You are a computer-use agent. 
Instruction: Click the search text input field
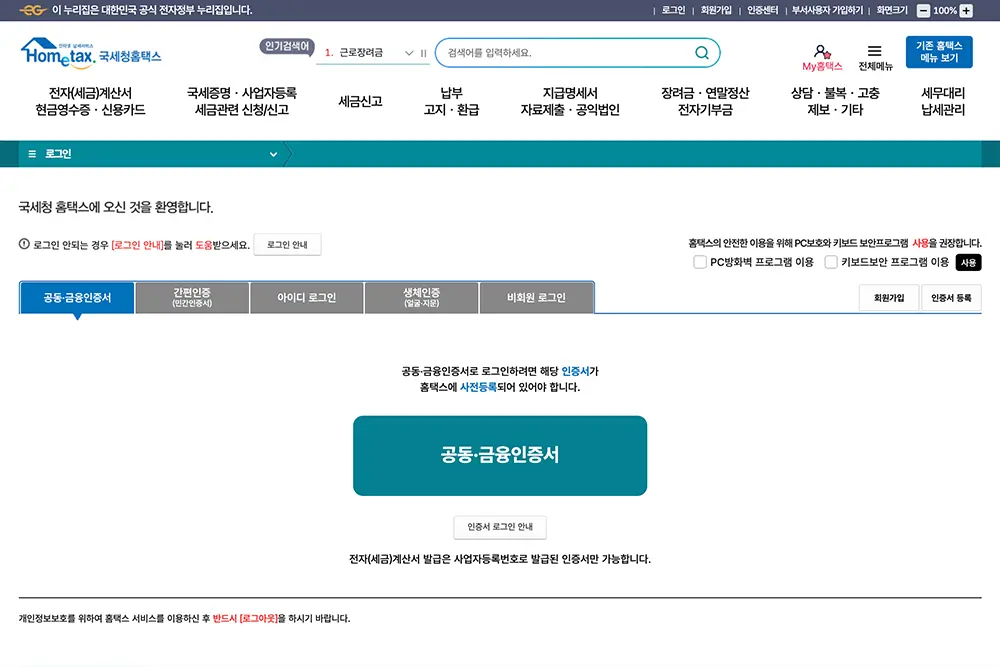[x=560, y=52]
